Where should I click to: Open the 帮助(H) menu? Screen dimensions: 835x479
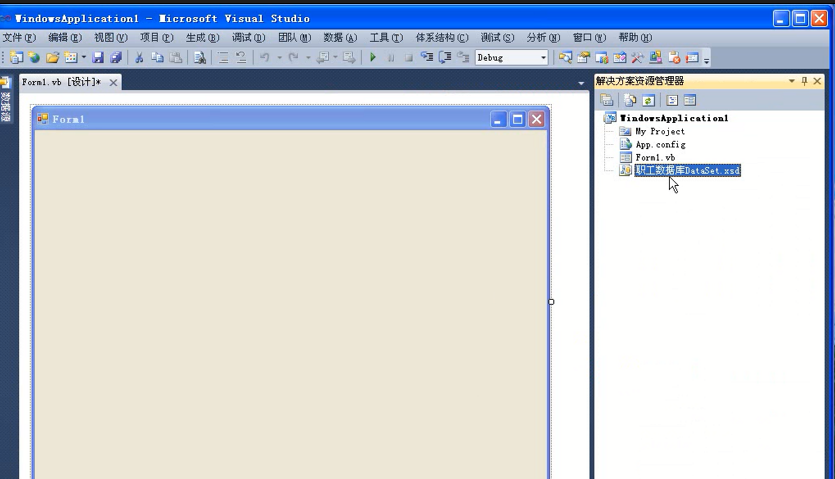[x=635, y=38]
